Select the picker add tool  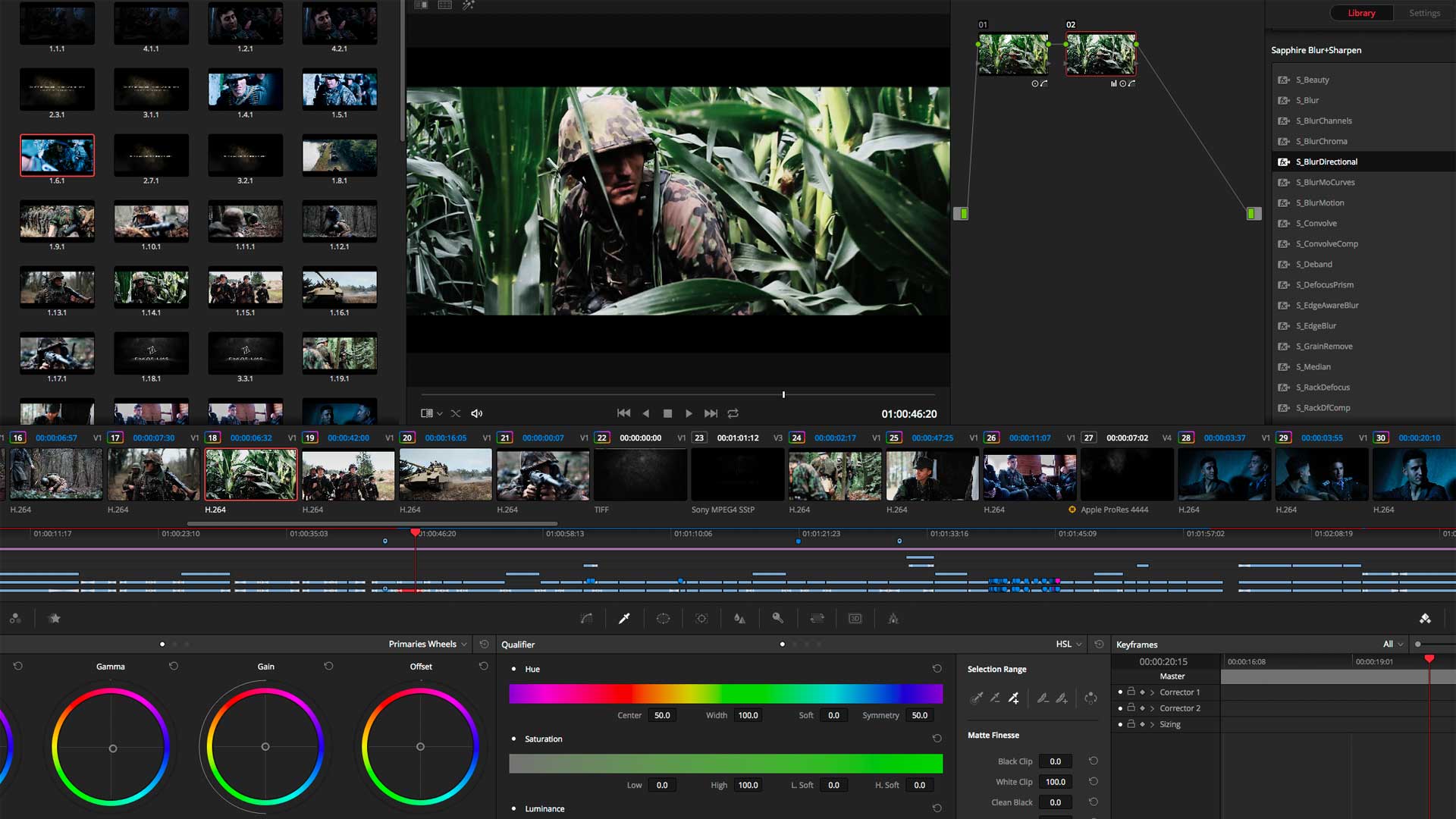1013,698
